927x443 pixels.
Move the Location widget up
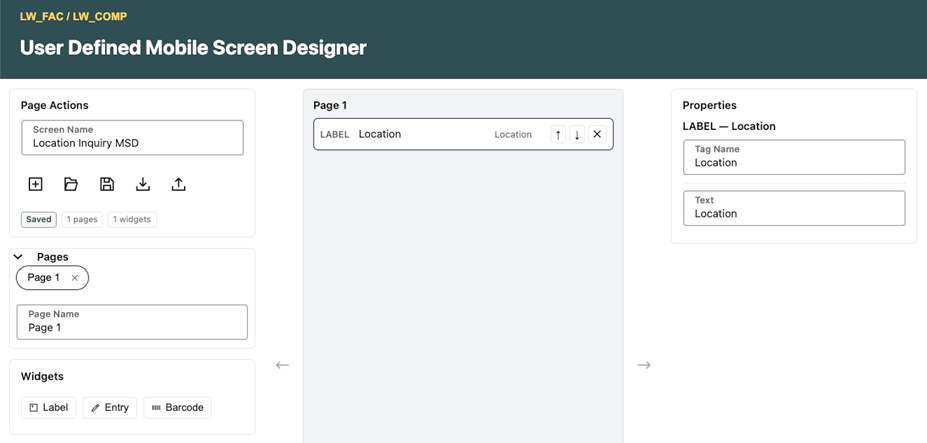pyautogui.click(x=558, y=134)
